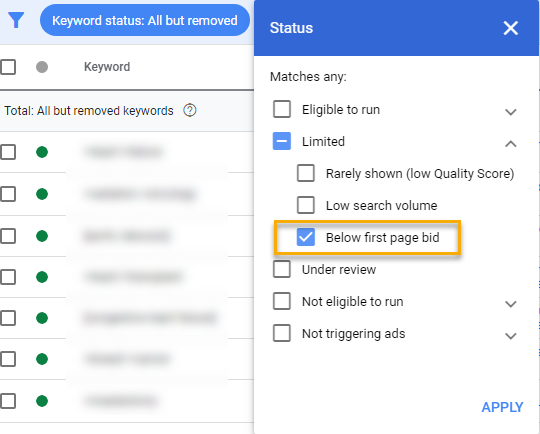Toggle the Eligible to run checkbox
Screen dimensions: 540x434
click(282, 109)
